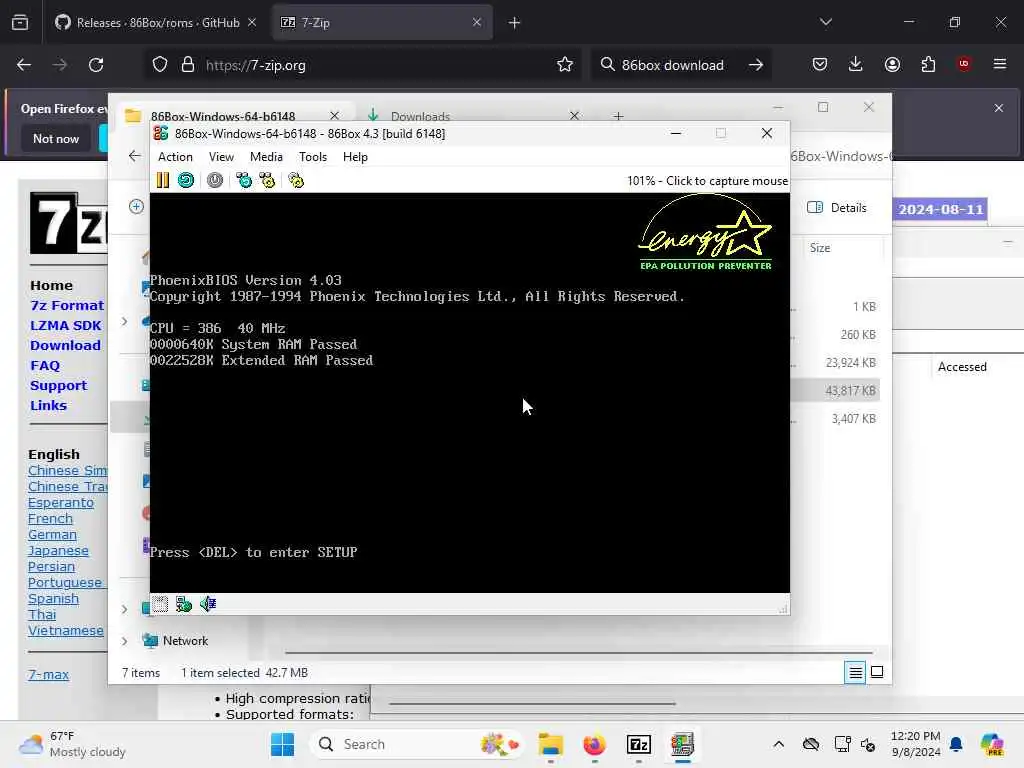Screen dimensions: 1024x768
Task: Close the 7-Zip browser tab
Action: [x=477, y=22]
